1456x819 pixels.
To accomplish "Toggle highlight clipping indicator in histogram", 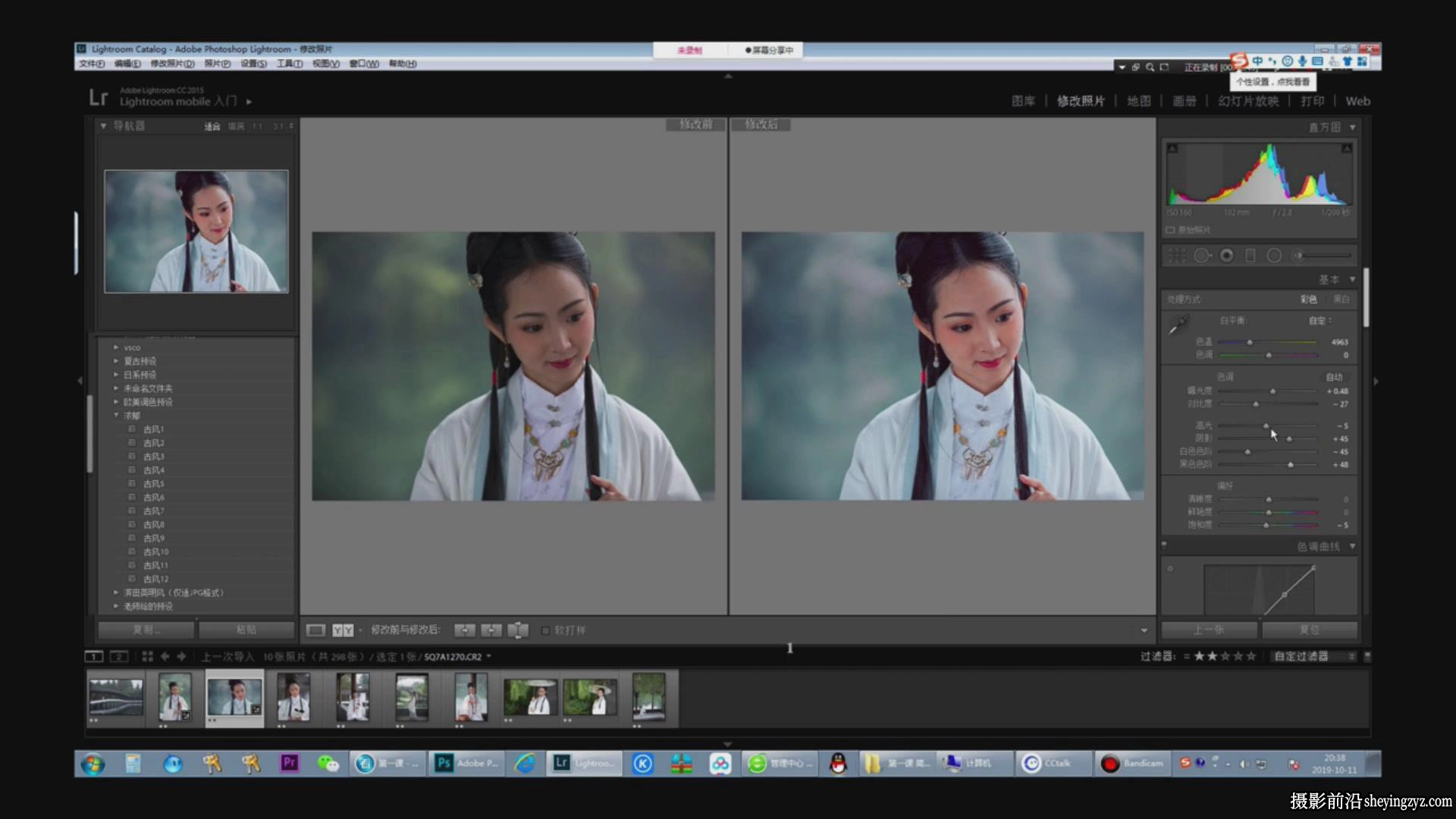I will pos(1347,148).
